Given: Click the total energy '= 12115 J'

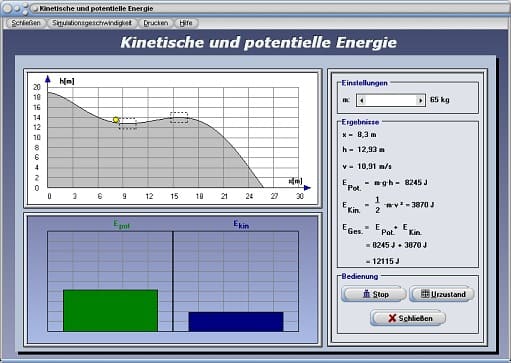Looking at the screenshot, I should tap(382, 261).
